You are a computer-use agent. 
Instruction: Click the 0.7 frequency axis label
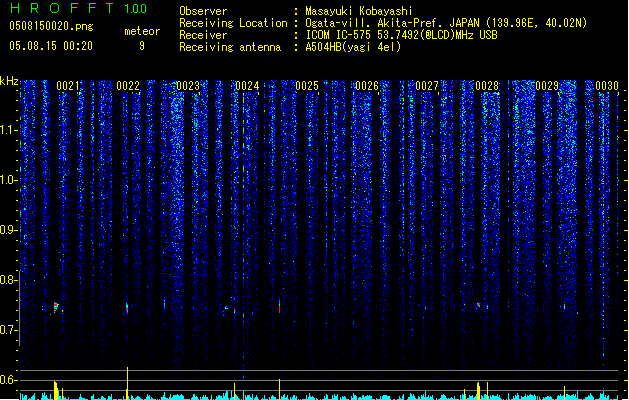tap(8, 330)
